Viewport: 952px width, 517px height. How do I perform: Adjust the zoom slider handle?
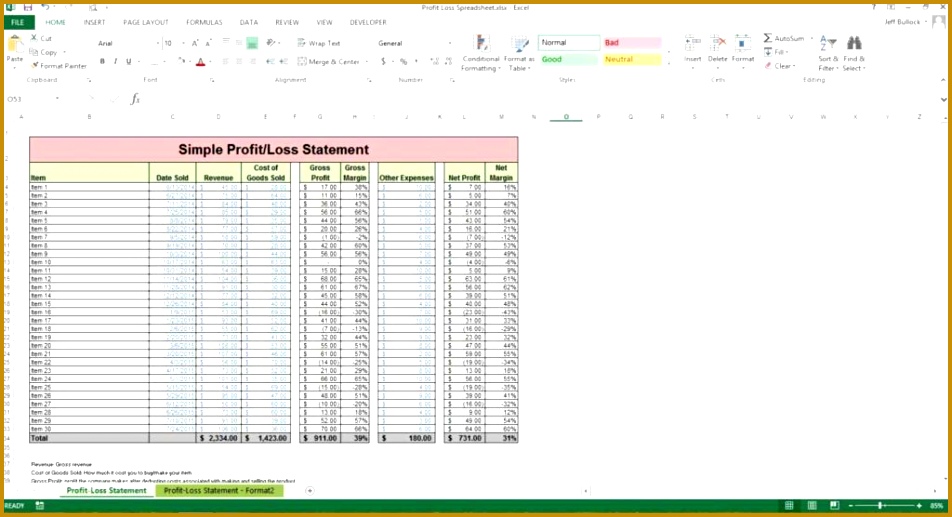tap(880, 505)
